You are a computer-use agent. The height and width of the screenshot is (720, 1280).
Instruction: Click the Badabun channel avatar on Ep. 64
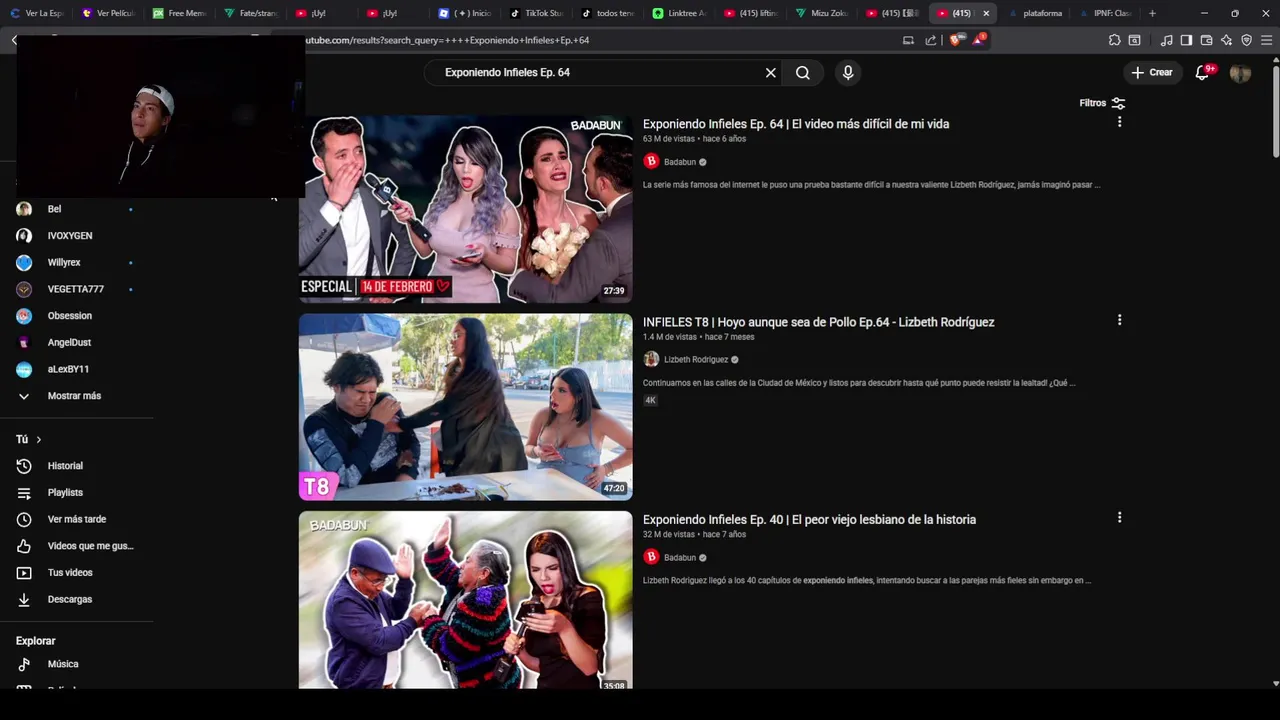click(651, 161)
